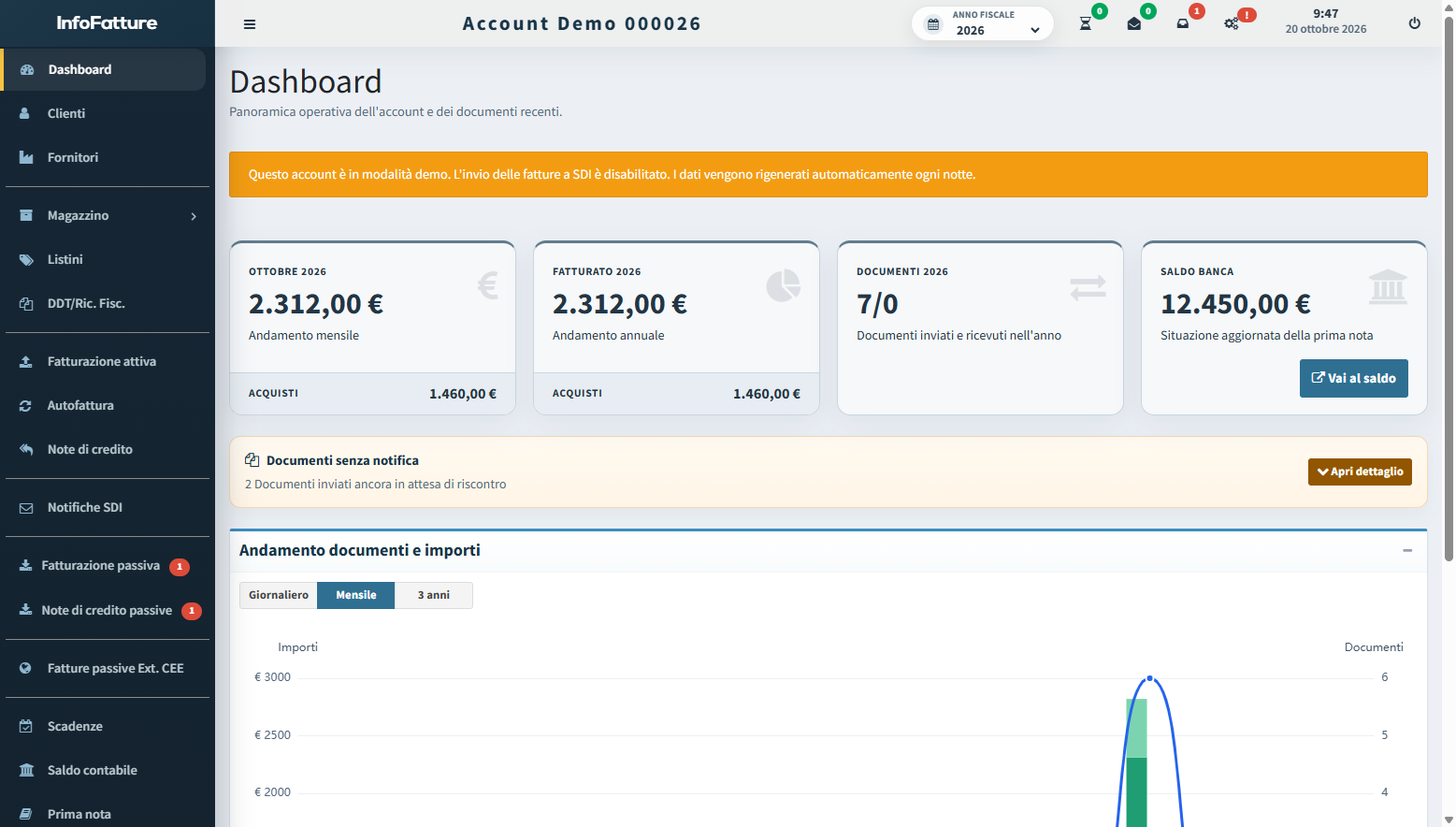Click the "12.450,00 €" saldo banca value
Screen dimensions: 1456x827
pyautogui.click(x=1235, y=304)
